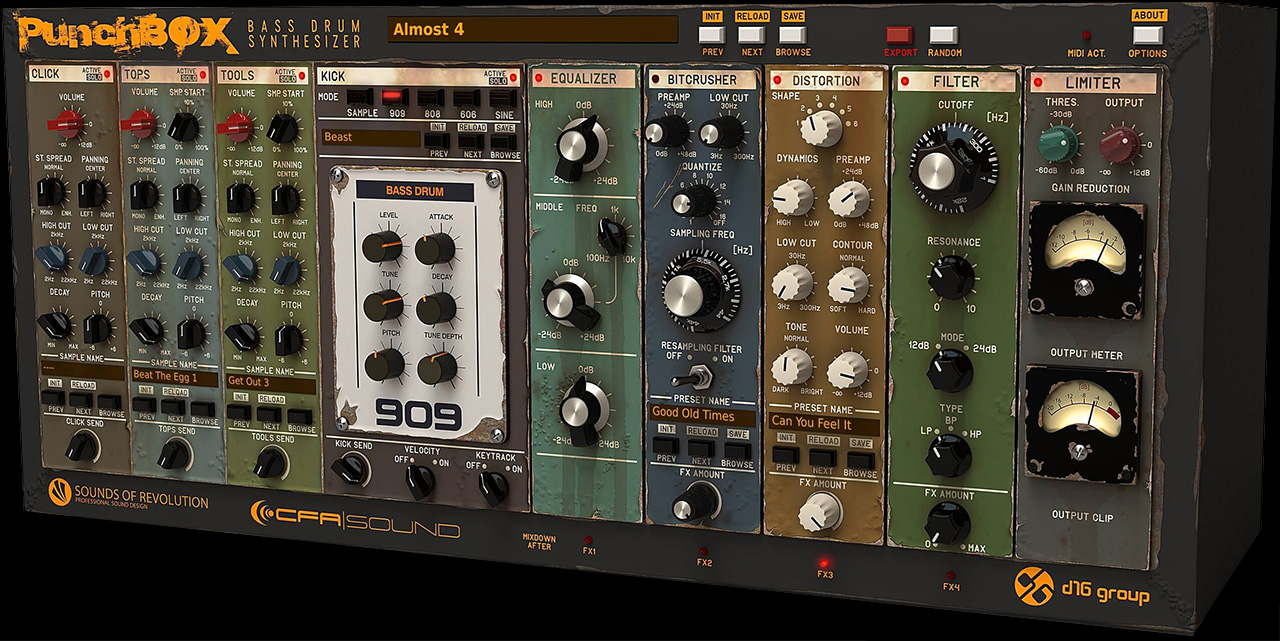Click the TOPS SEND knob

175,454
